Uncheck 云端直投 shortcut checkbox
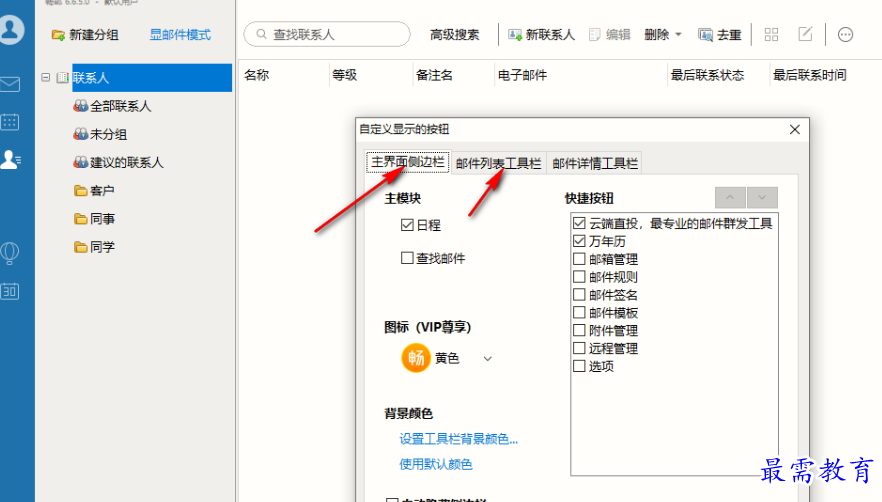This screenshot has height=502, width=882. [x=579, y=223]
